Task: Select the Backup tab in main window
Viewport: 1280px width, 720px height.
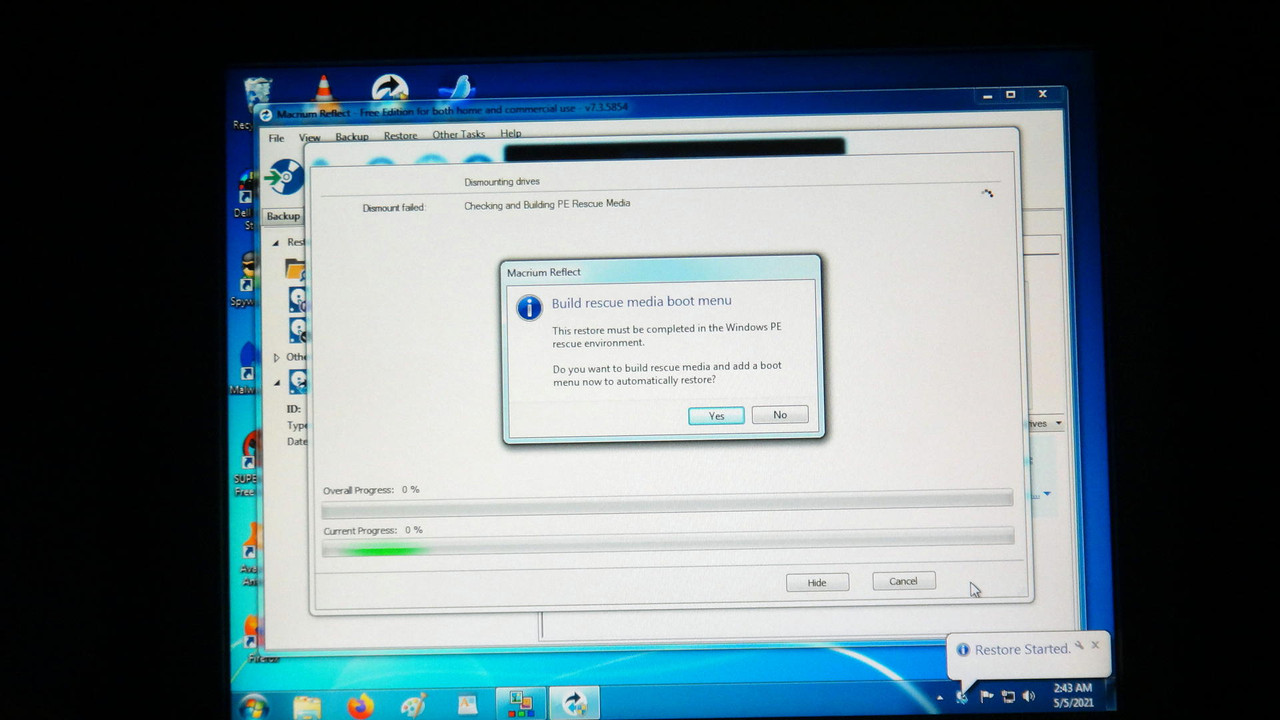Action: 283,216
